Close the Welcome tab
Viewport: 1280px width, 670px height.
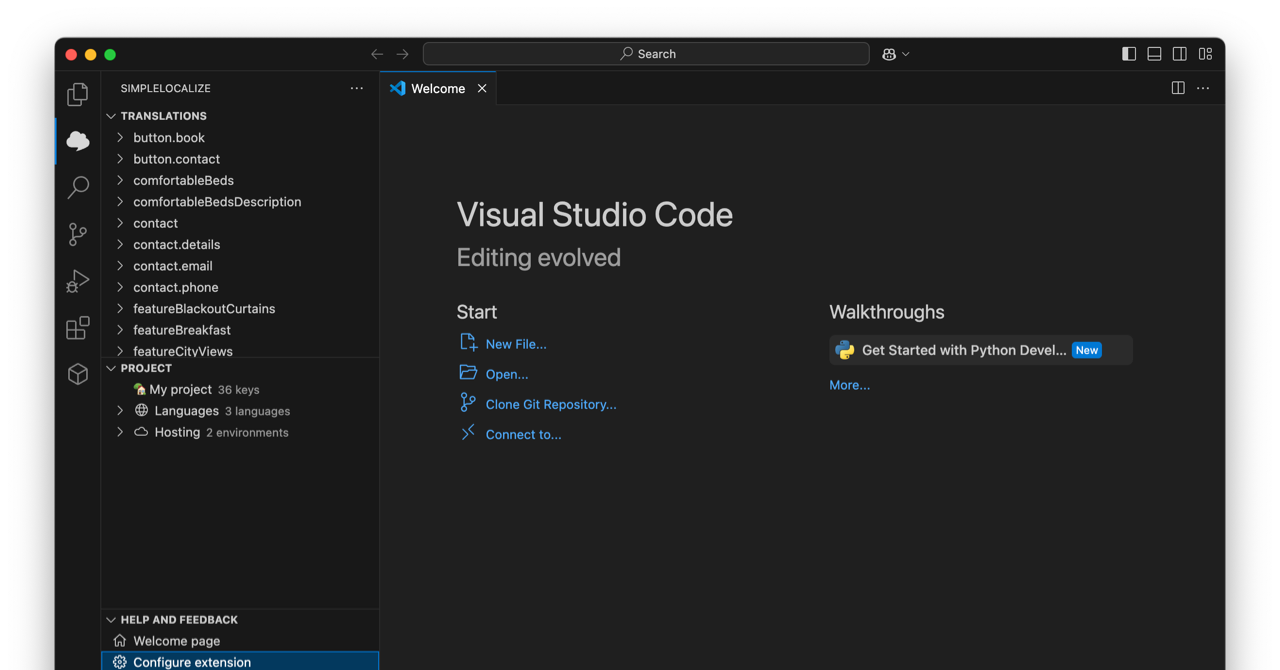482,88
